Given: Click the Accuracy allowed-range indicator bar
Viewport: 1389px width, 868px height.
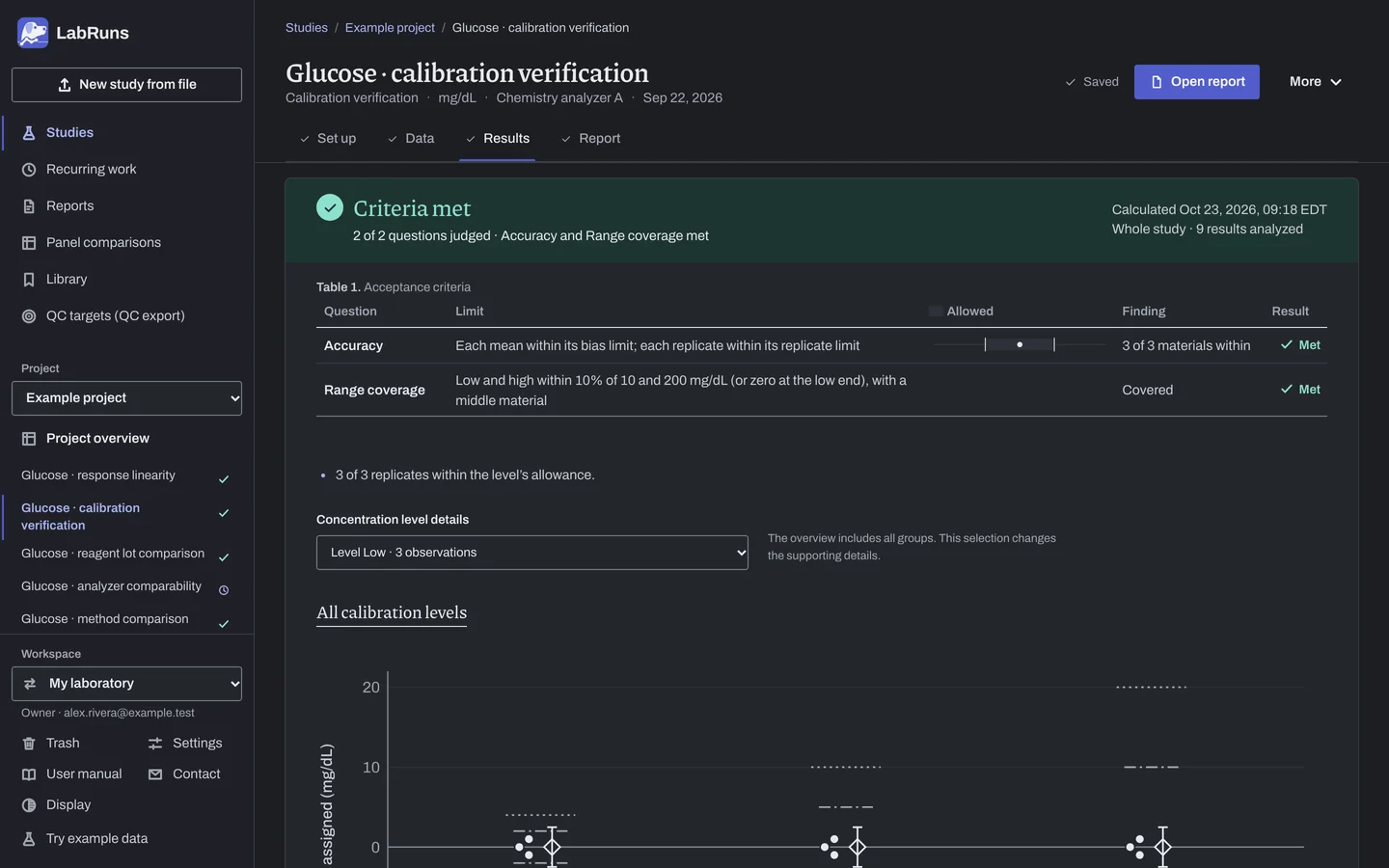Looking at the screenshot, I should (x=1020, y=344).
